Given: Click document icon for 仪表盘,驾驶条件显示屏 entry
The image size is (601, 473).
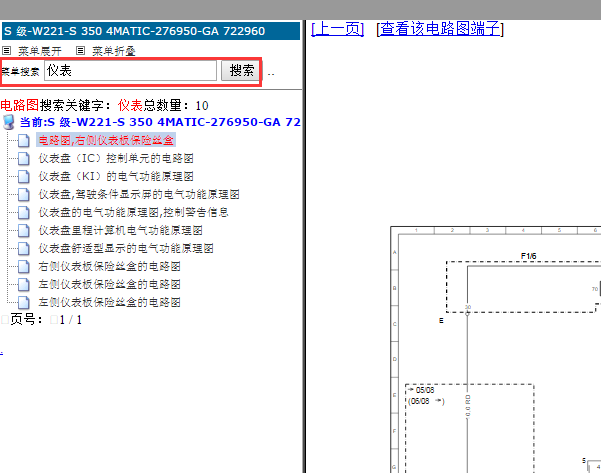Looking at the screenshot, I should (x=23, y=194).
